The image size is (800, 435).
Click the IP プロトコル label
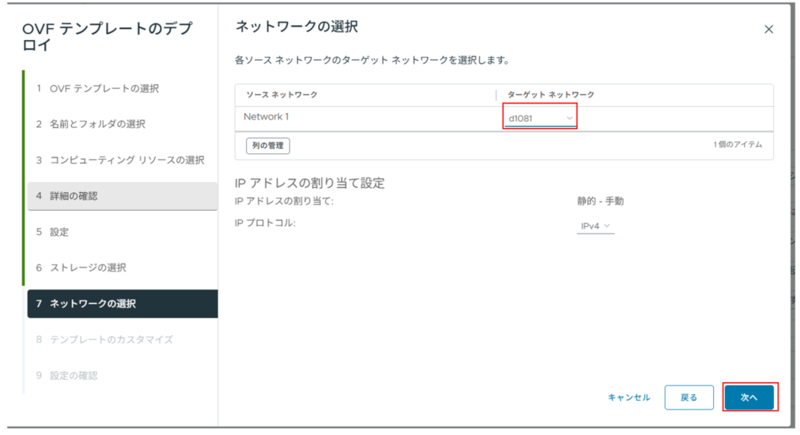pos(265,223)
